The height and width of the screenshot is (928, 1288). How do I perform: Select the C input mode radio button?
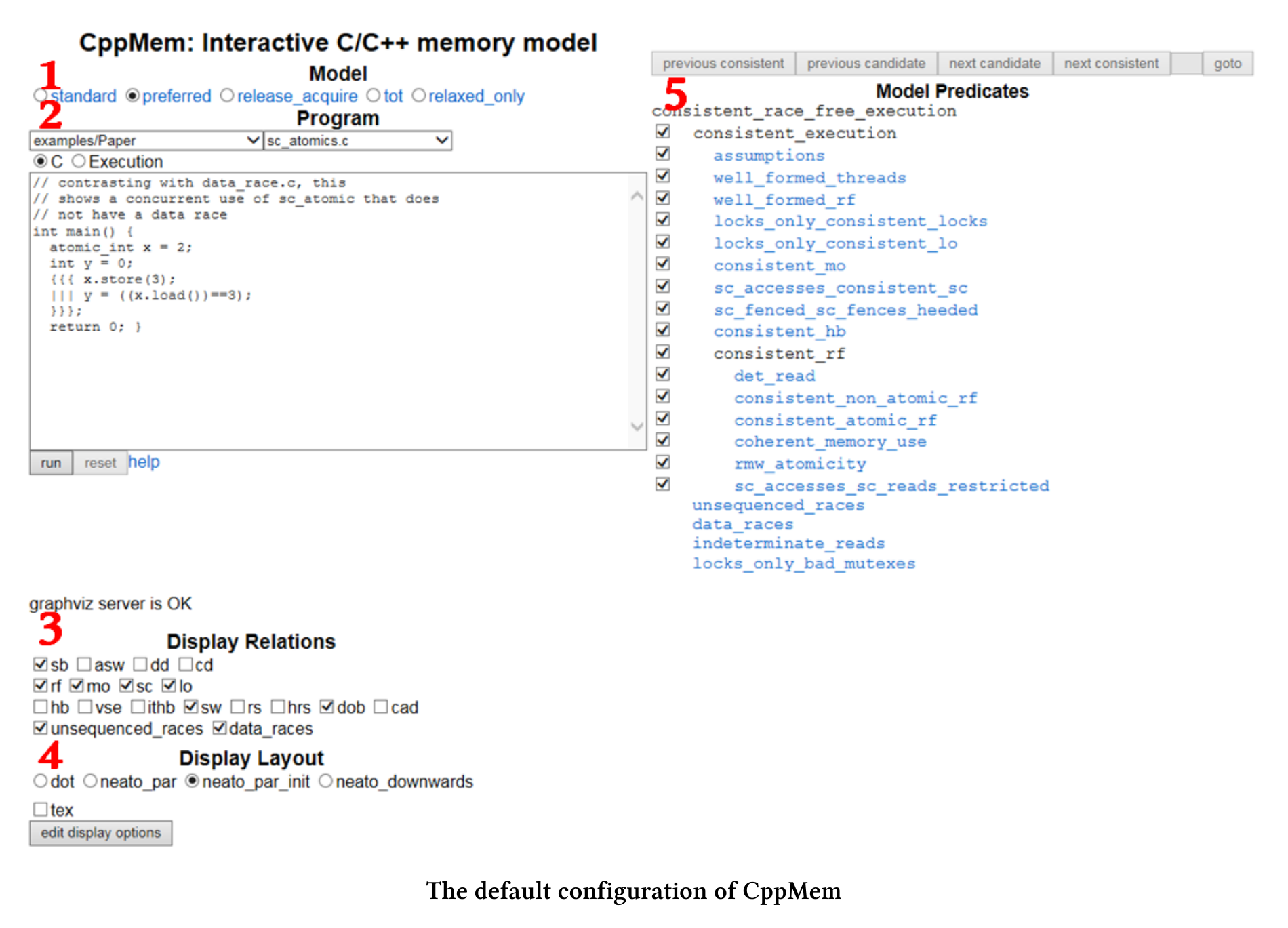(x=41, y=161)
